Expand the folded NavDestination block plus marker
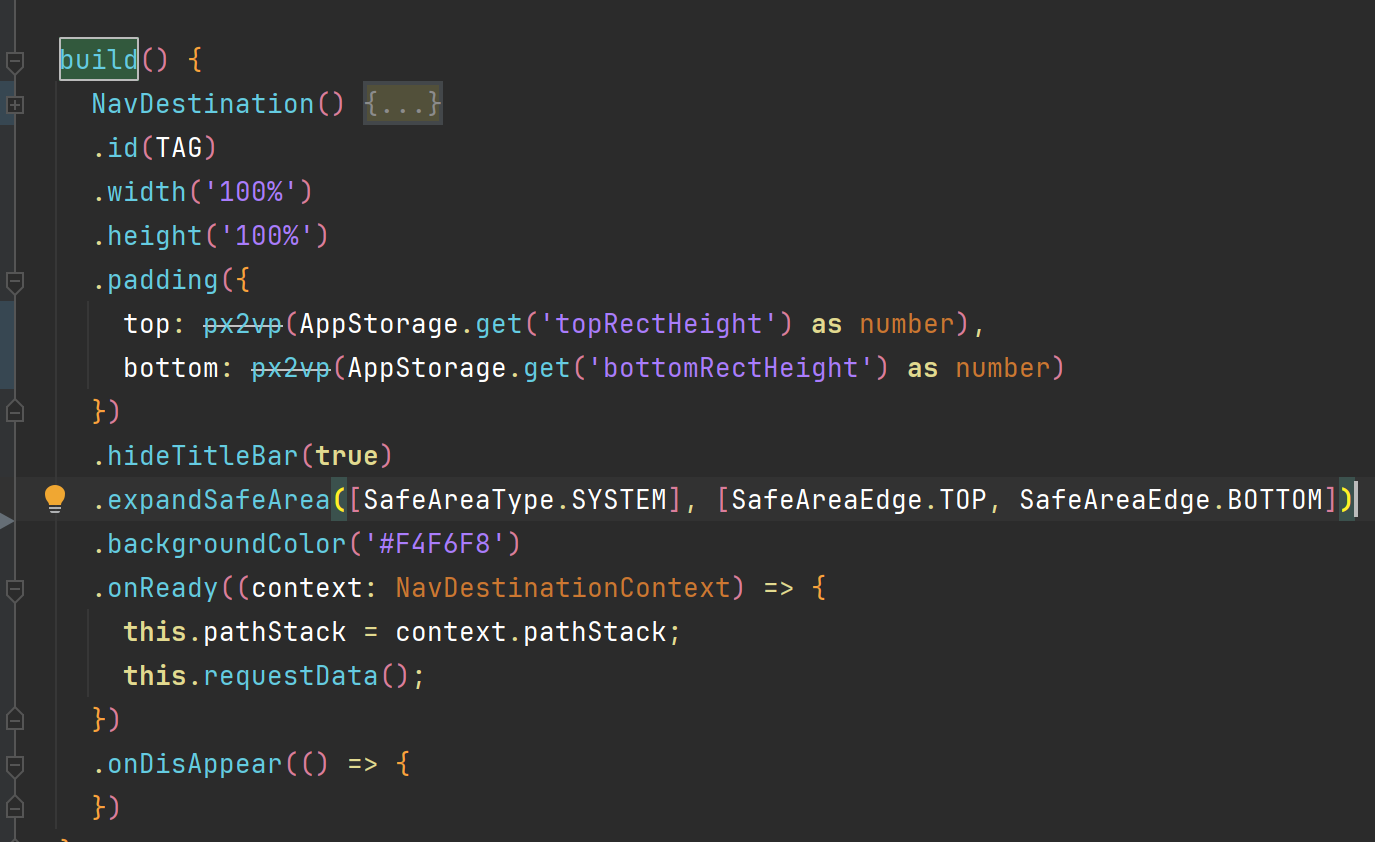Image resolution: width=1375 pixels, height=842 pixels. pyautogui.click(x=15, y=104)
